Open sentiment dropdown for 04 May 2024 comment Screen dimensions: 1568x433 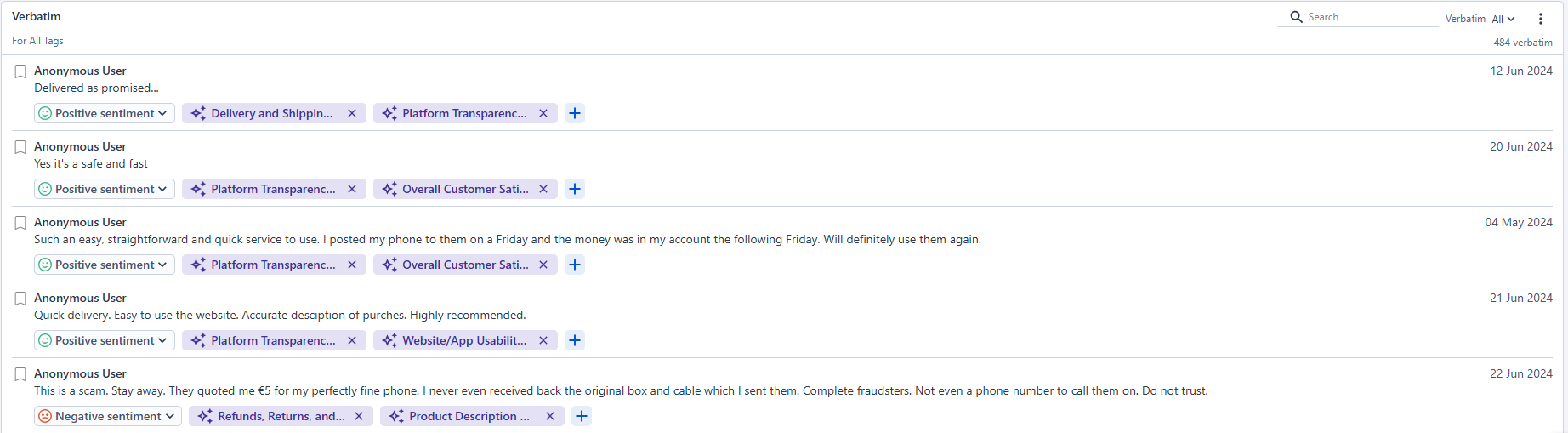[x=105, y=265]
